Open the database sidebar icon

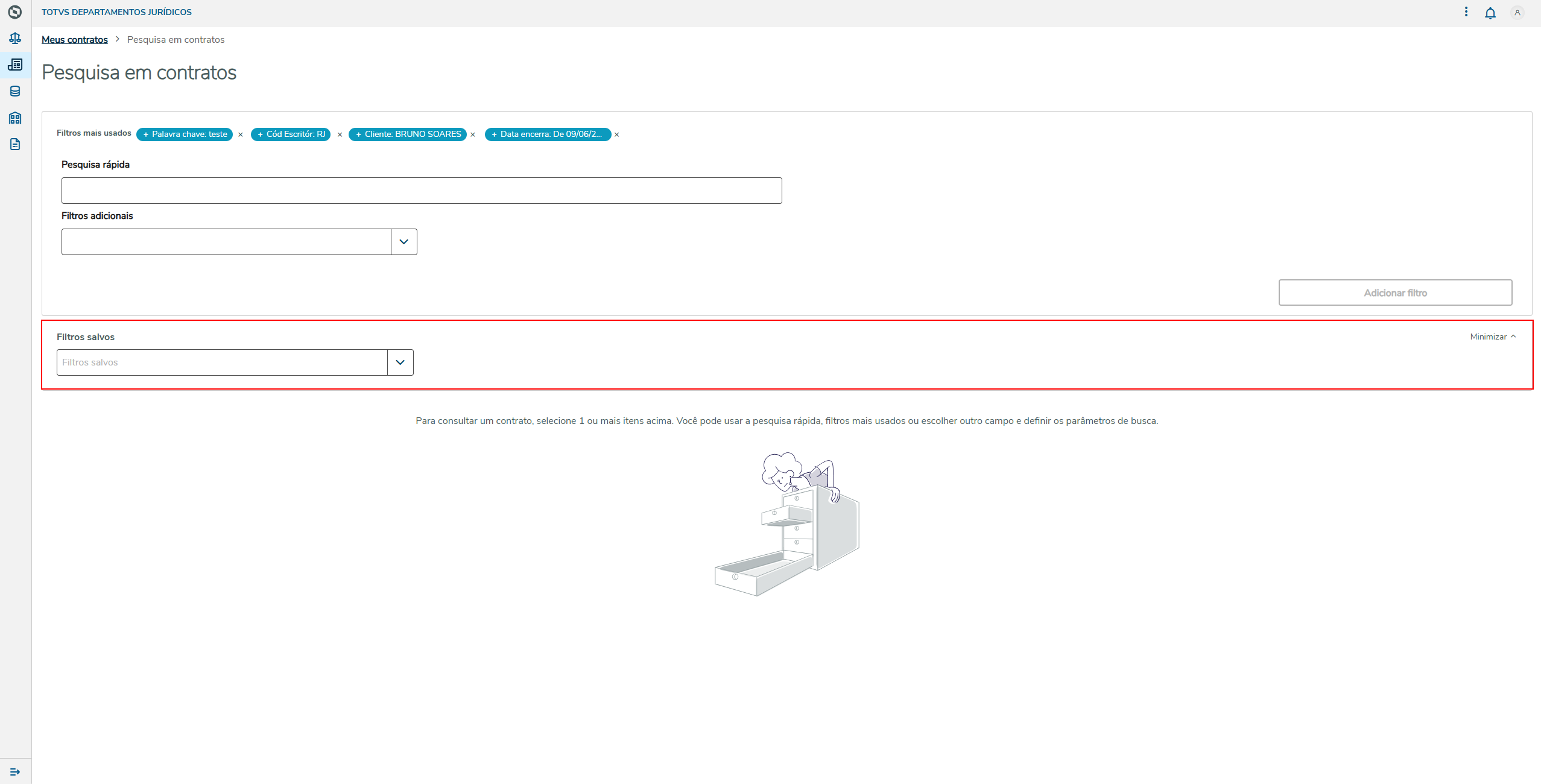pyautogui.click(x=15, y=91)
